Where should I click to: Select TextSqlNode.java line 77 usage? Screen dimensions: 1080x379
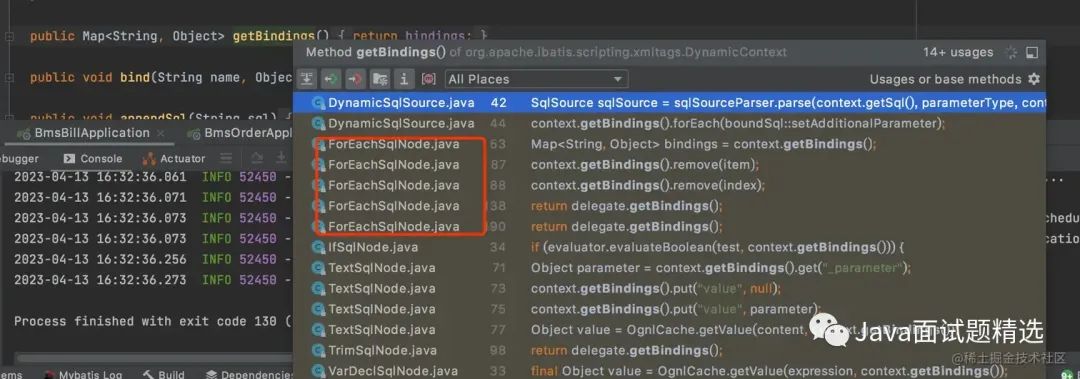coord(669,330)
